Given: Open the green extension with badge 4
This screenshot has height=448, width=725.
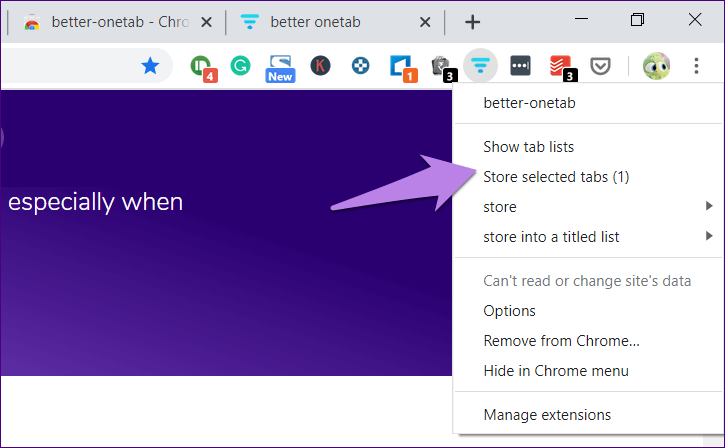Looking at the screenshot, I should pyautogui.click(x=203, y=68).
